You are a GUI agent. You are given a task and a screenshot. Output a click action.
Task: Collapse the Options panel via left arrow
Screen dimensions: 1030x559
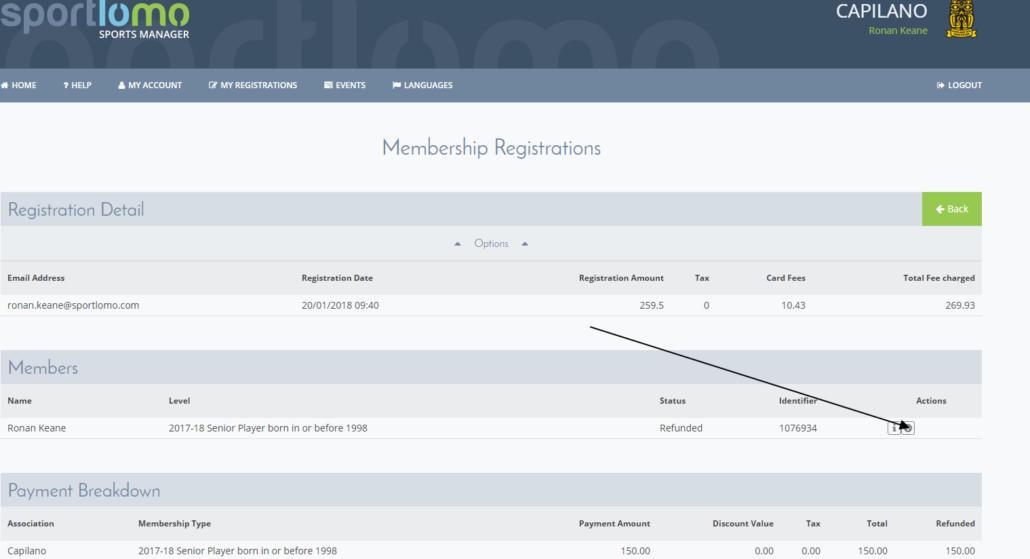pyautogui.click(x=458, y=244)
